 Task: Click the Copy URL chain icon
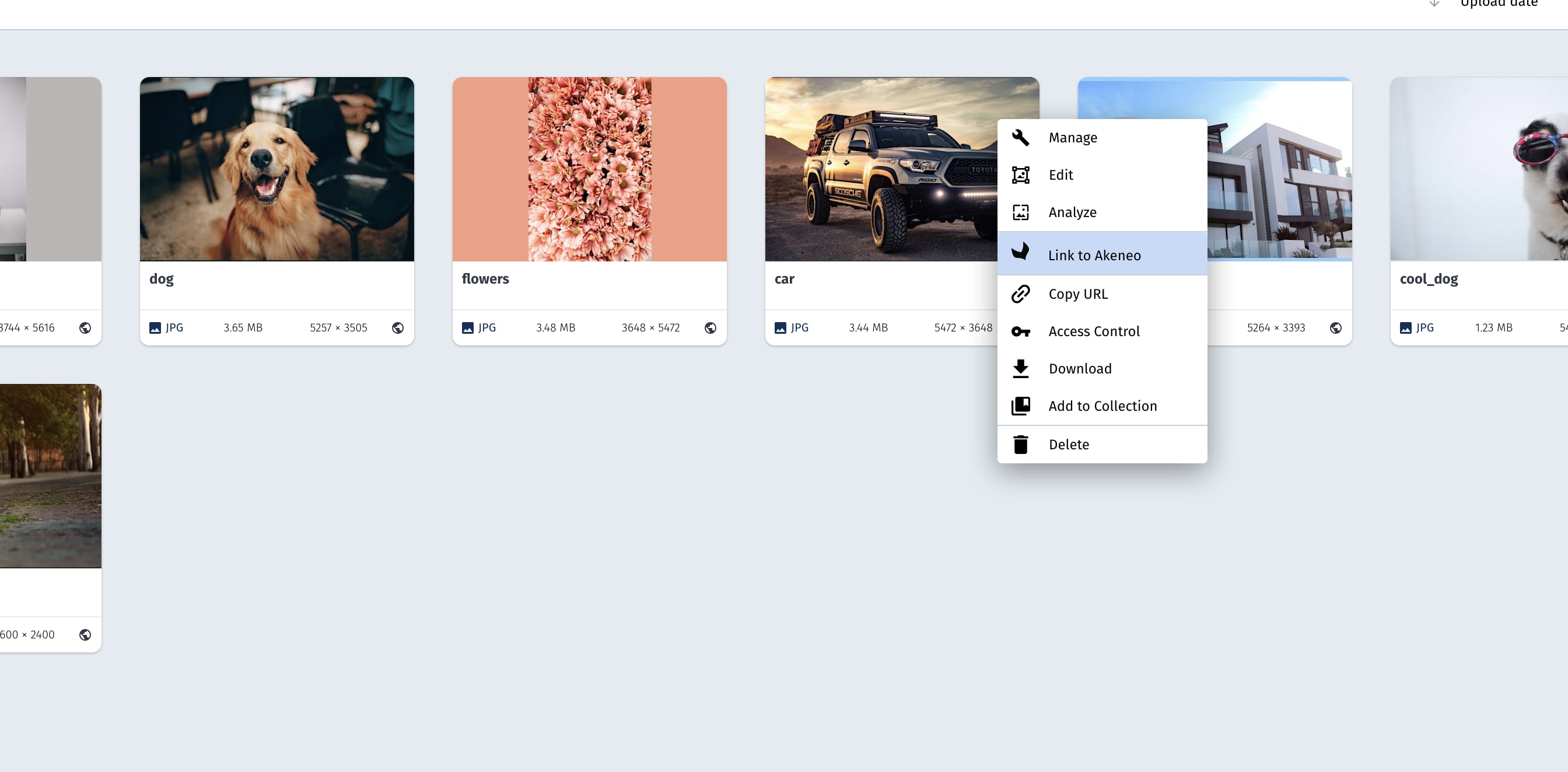(x=1020, y=294)
